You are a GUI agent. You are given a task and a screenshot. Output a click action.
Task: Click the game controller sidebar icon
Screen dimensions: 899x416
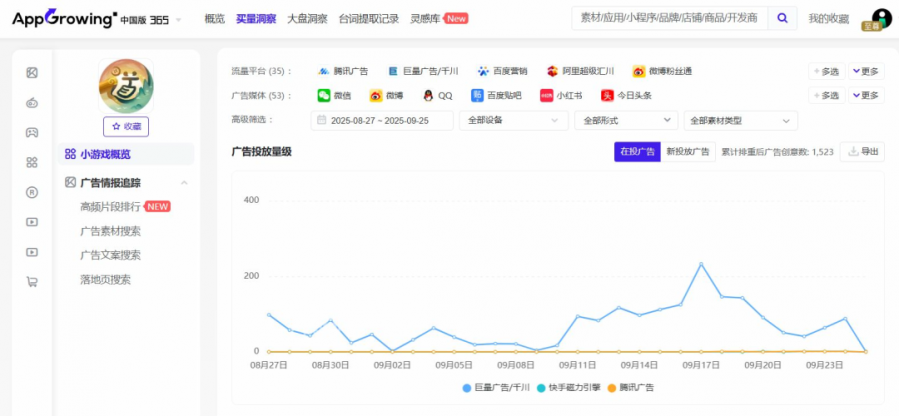pos(32,132)
